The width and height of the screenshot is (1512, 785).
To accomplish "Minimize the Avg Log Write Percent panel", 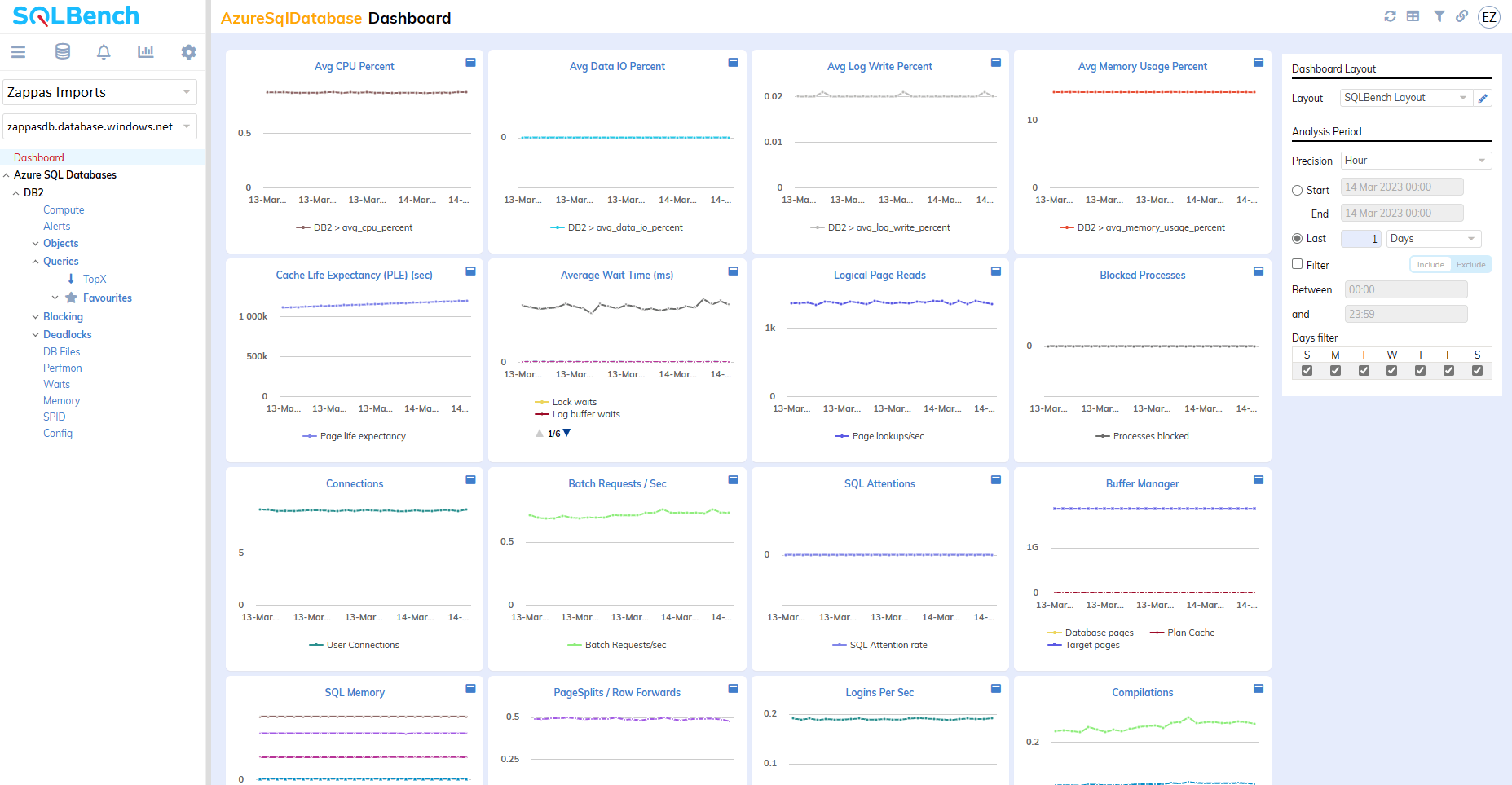I will pyautogui.click(x=995, y=63).
